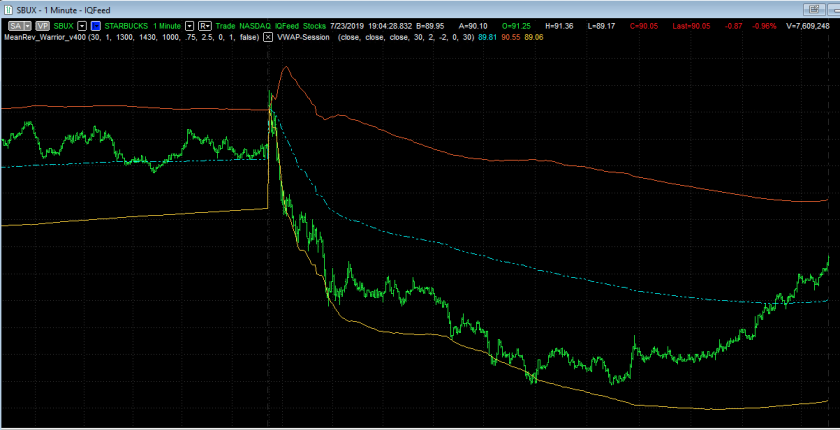840x430 pixels.
Task: Click the chart window icon in title bar
Action: 8,7
